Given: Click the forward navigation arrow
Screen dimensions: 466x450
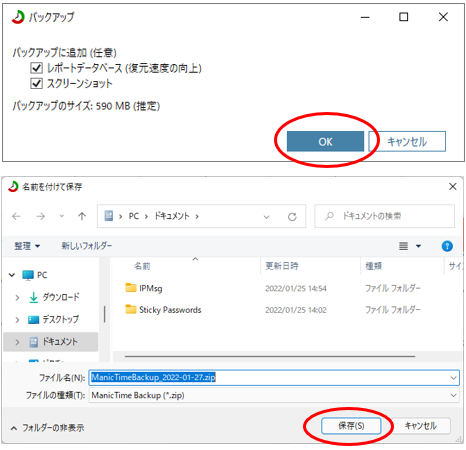Looking at the screenshot, I should [41, 216].
